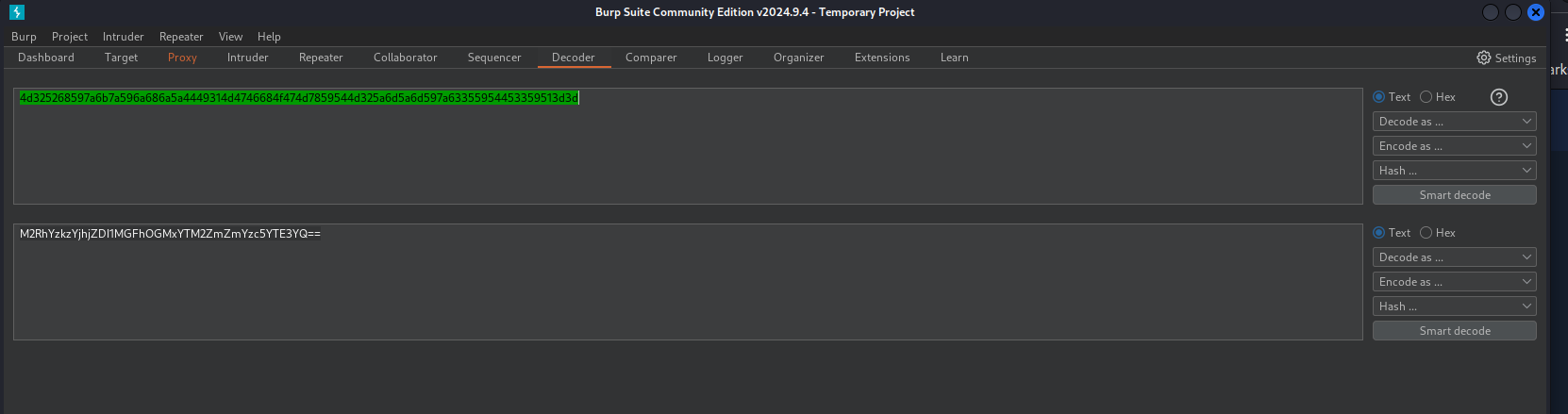This screenshot has width=1568, height=414.
Task: Click the Base64 text in second panel
Action: (x=170, y=234)
